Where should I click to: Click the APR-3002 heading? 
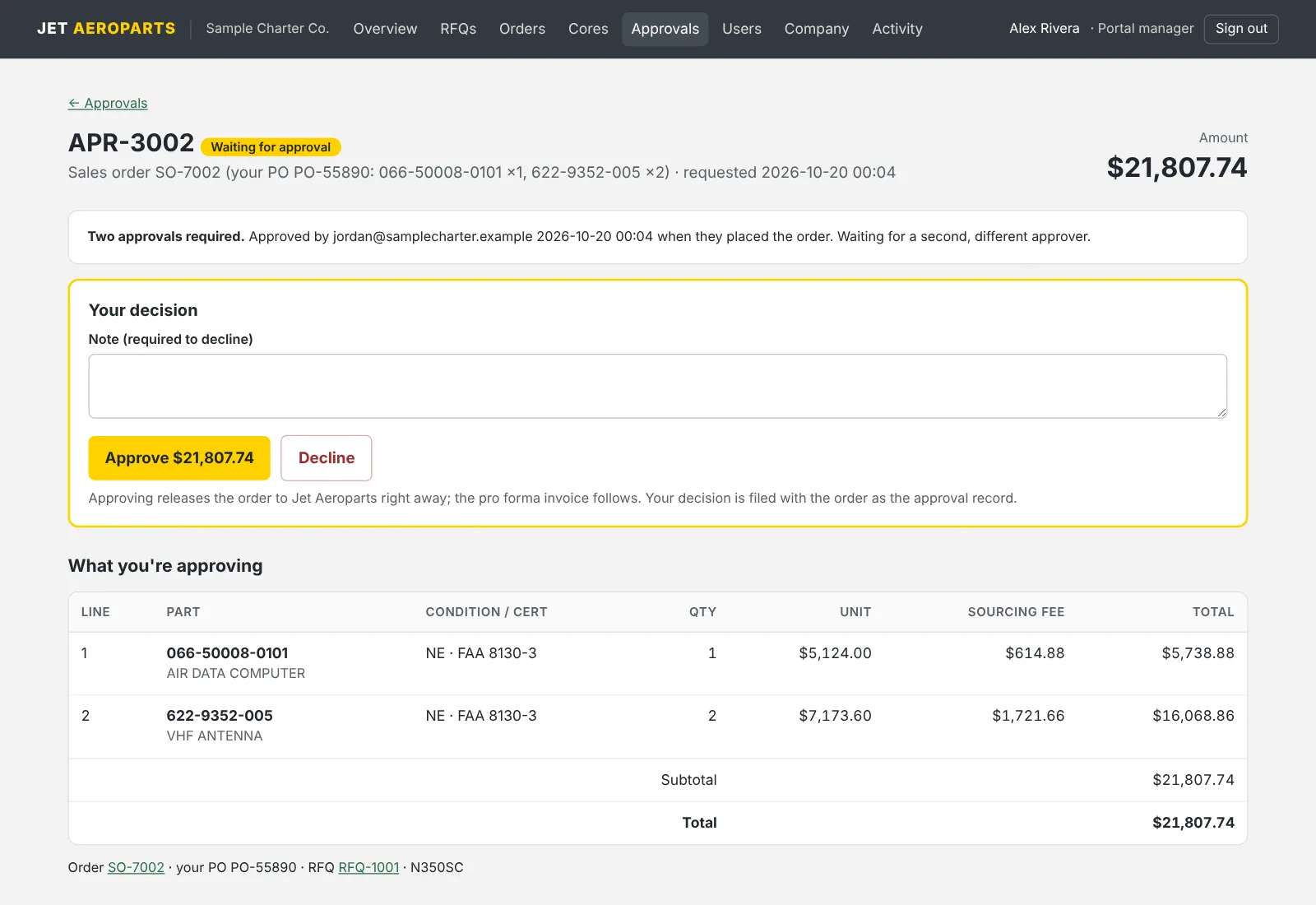(131, 143)
